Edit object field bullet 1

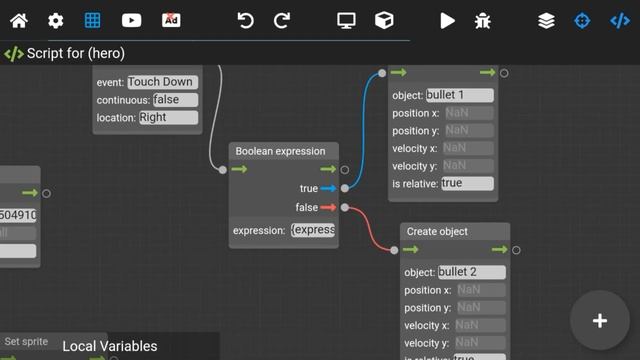460,95
